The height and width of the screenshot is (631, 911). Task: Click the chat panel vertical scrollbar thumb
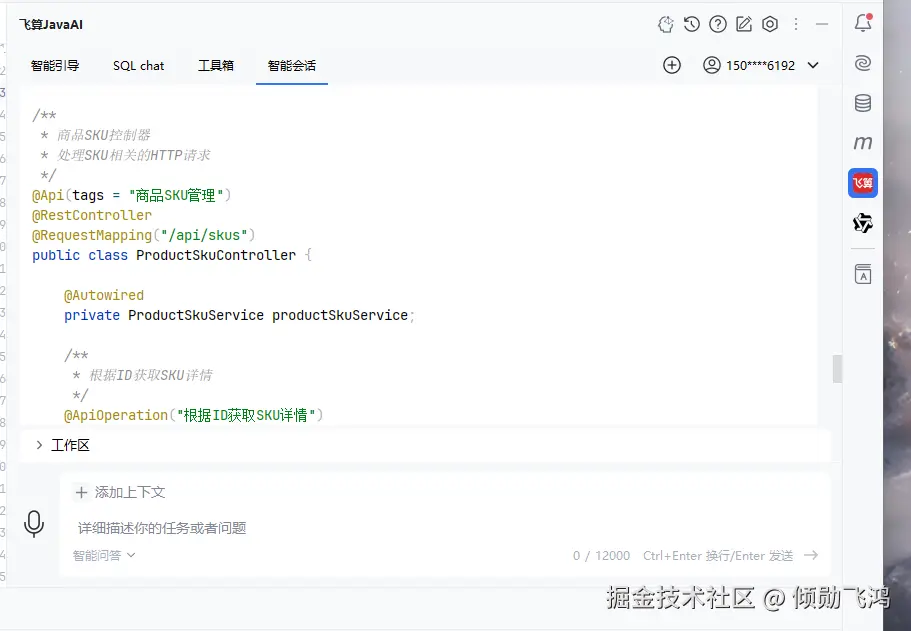[x=837, y=369]
